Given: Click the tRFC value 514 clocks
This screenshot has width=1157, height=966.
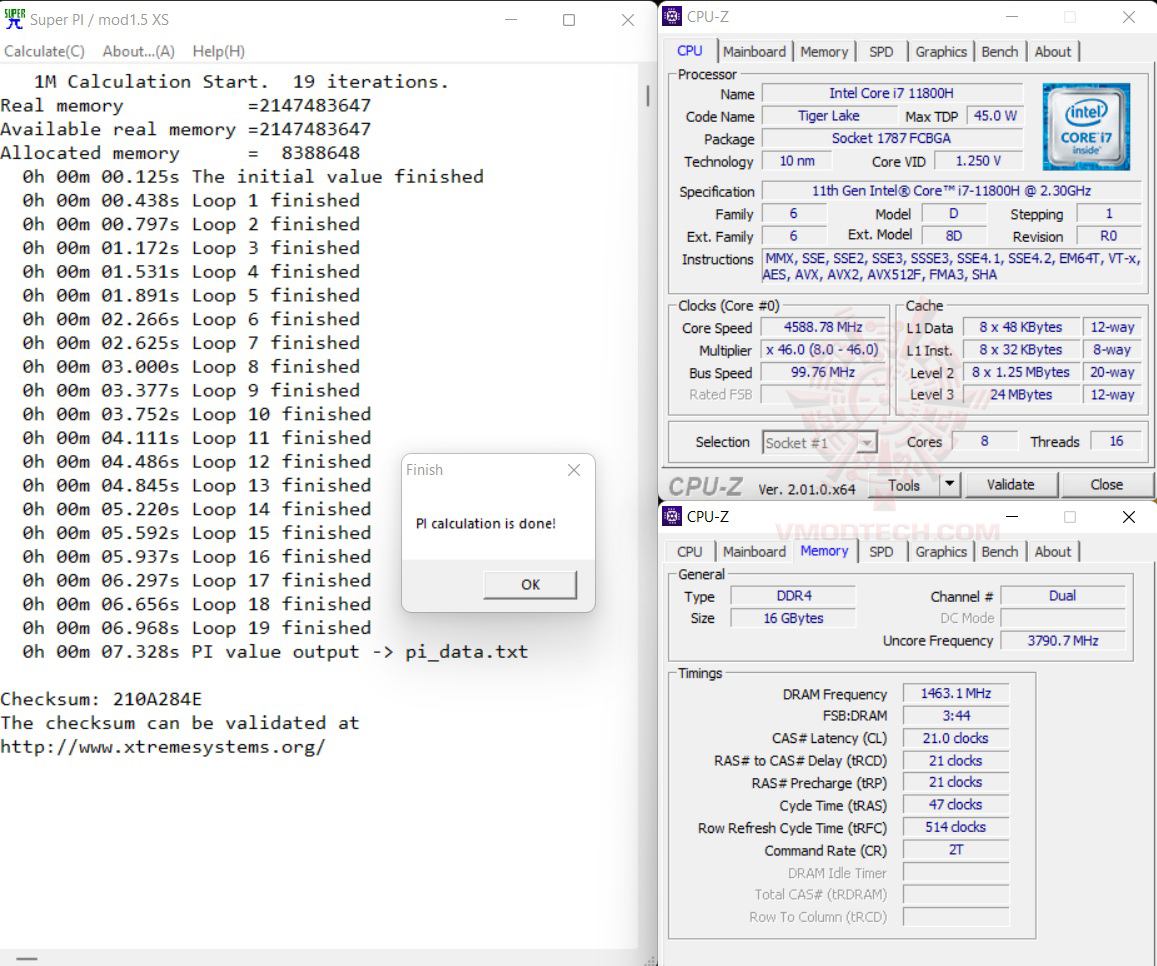Looking at the screenshot, I should [956, 827].
